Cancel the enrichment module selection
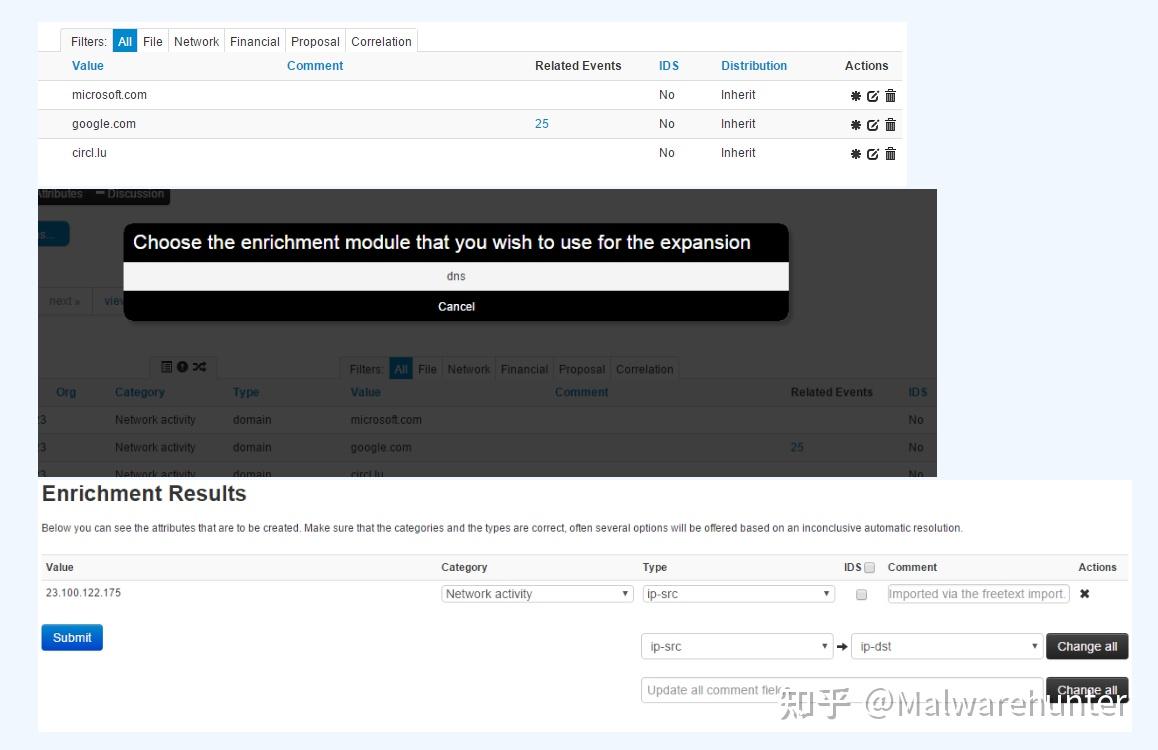 (x=456, y=306)
